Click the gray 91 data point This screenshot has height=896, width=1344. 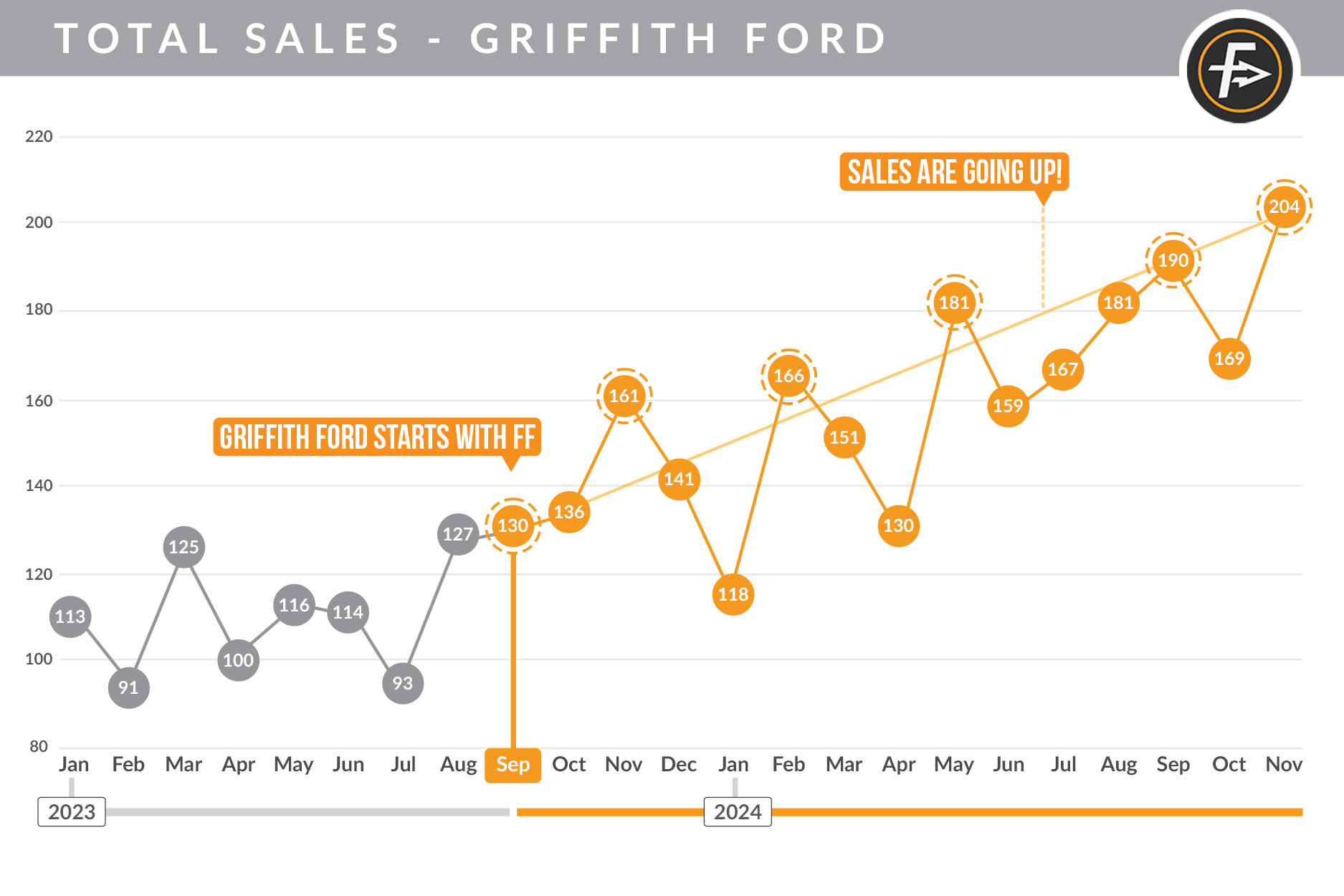(x=129, y=688)
